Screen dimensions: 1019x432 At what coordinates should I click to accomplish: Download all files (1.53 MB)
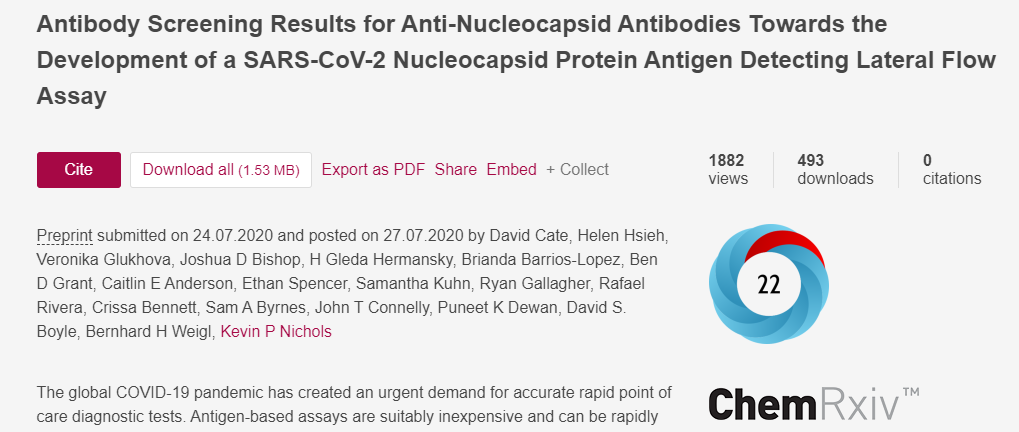(221, 170)
